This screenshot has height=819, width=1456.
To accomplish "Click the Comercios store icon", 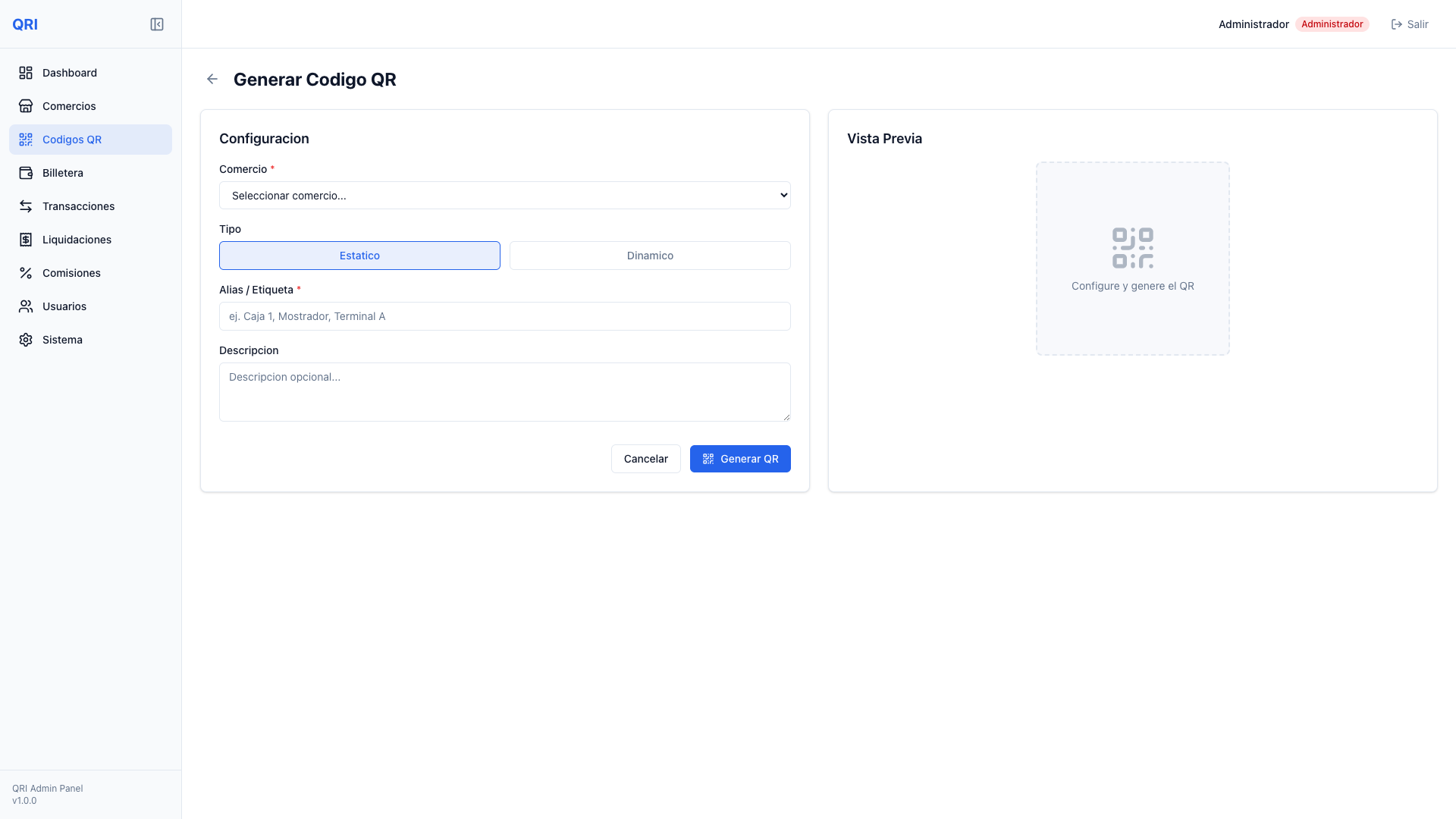I will point(26,106).
